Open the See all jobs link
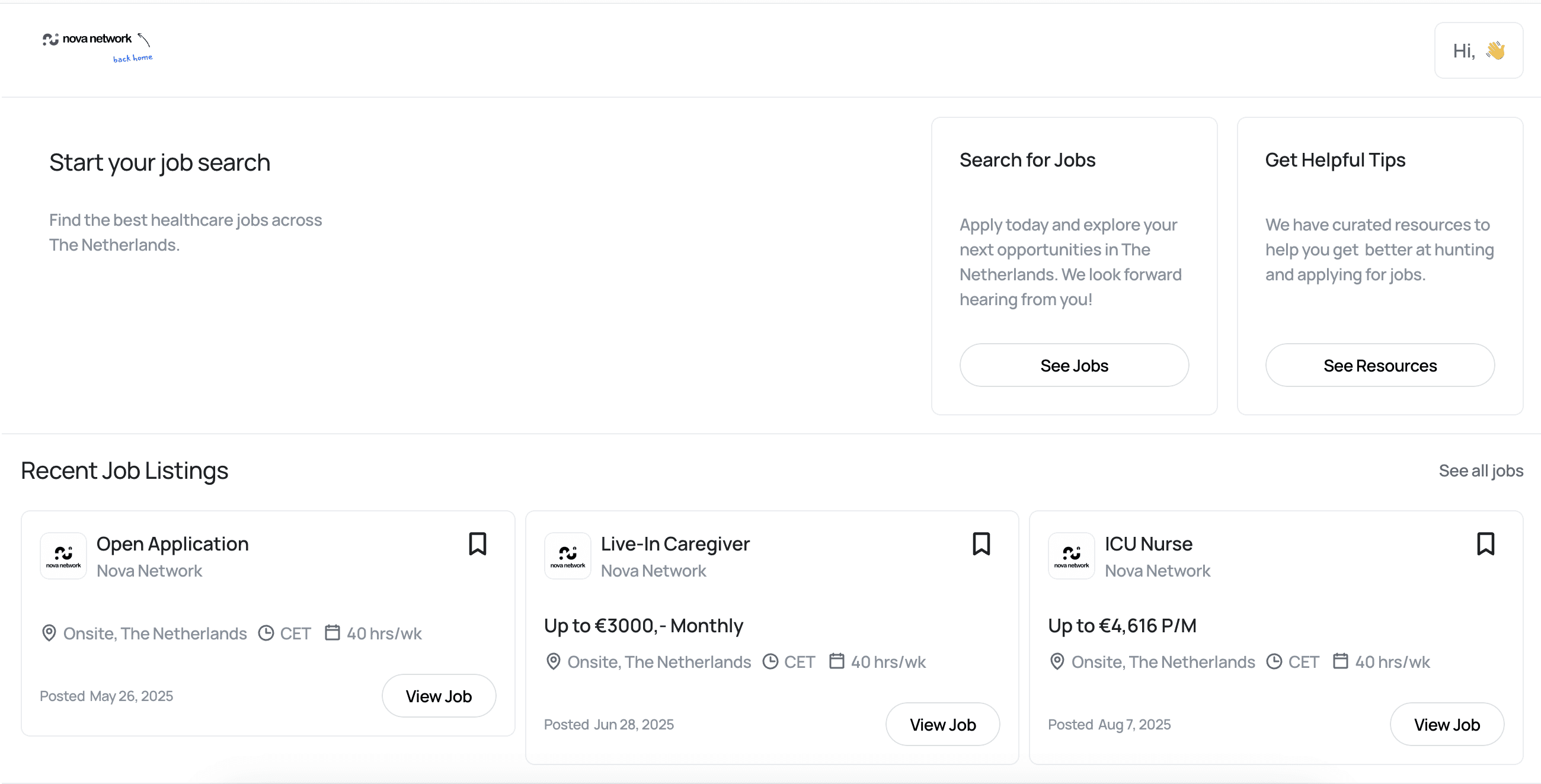Viewport: 1541px width, 784px height. tap(1481, 471)
